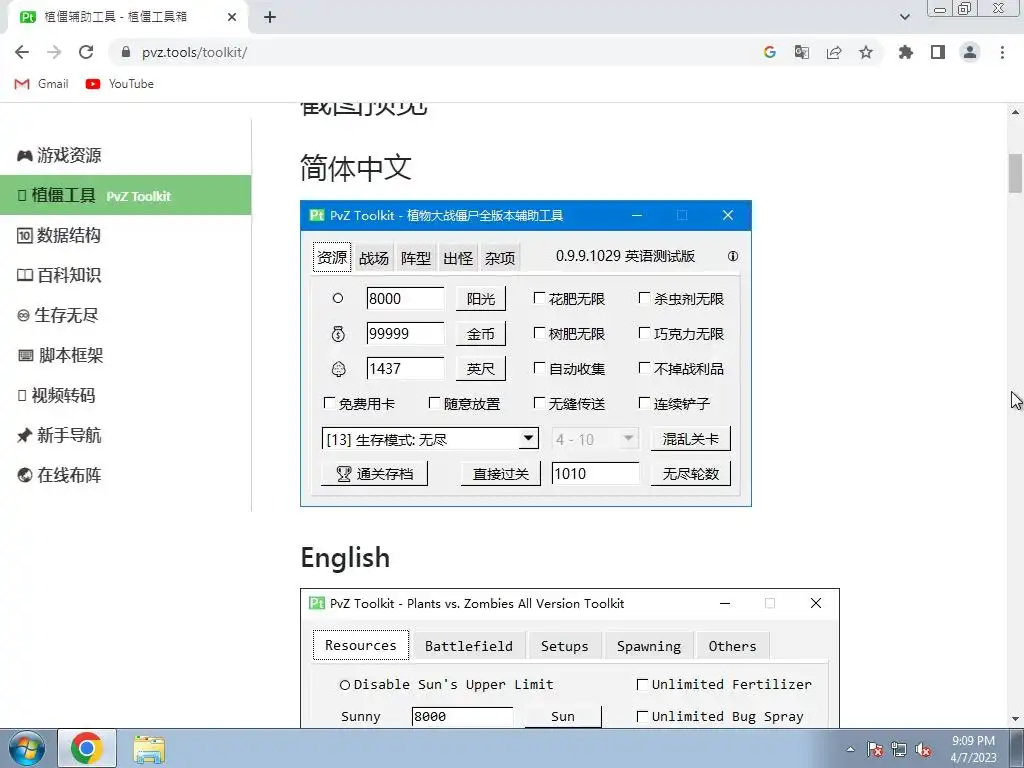Toggle the browser side panel icon
Screen dimensions: 1024x768
coord(938,52)
